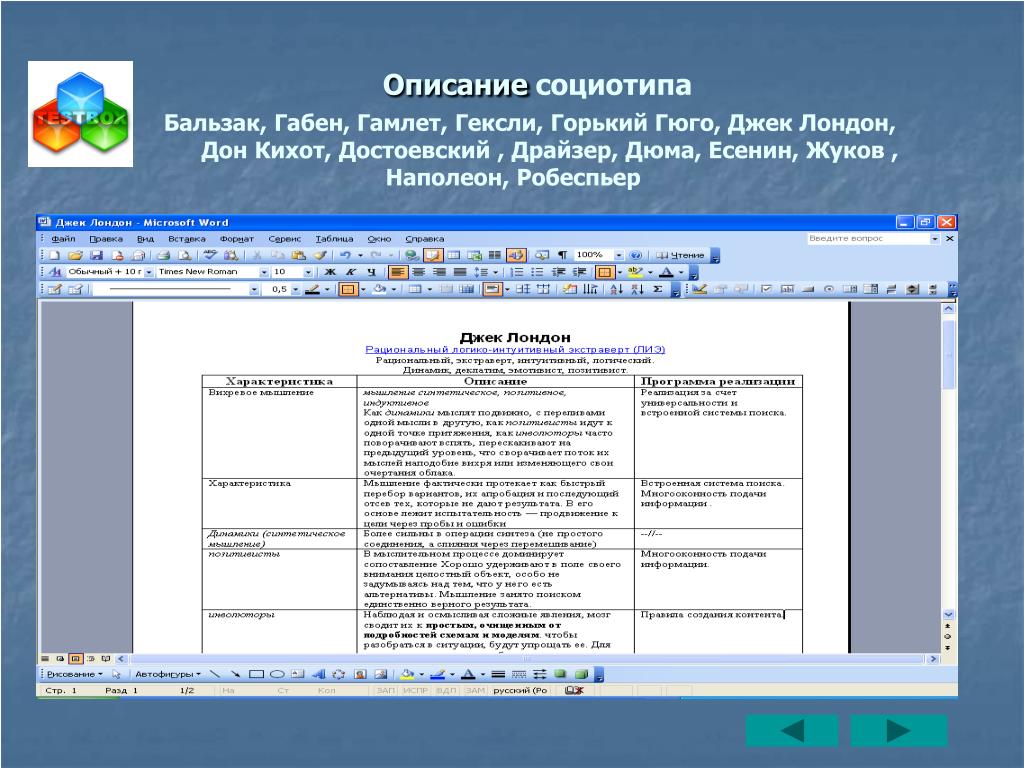
Task: Paste from clipboard icon
Action: click(298, 255)
